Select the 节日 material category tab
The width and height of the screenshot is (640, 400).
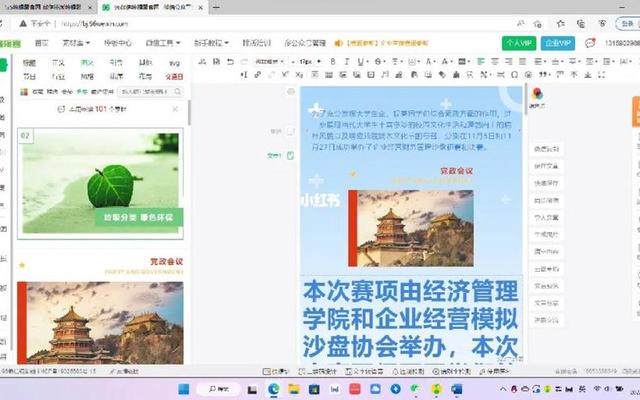[29, 76]
